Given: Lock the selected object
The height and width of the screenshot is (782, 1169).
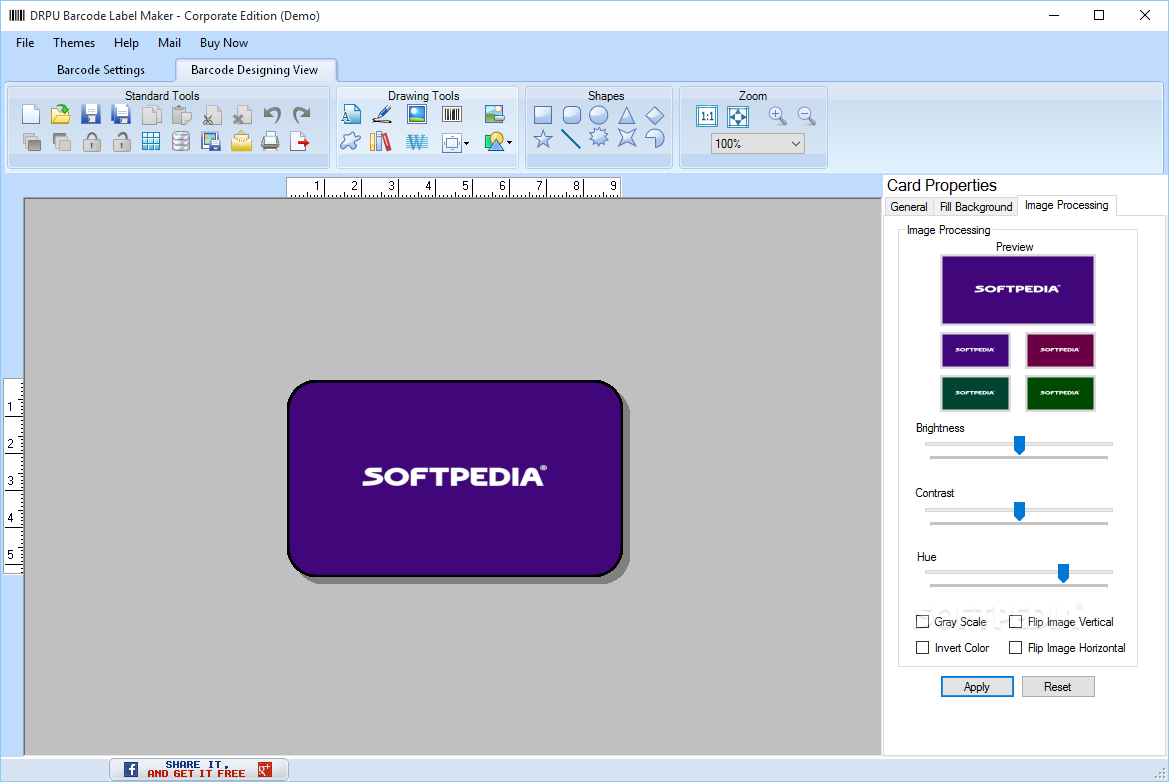Looking at the screenshot, I should (x=91, y=142).
